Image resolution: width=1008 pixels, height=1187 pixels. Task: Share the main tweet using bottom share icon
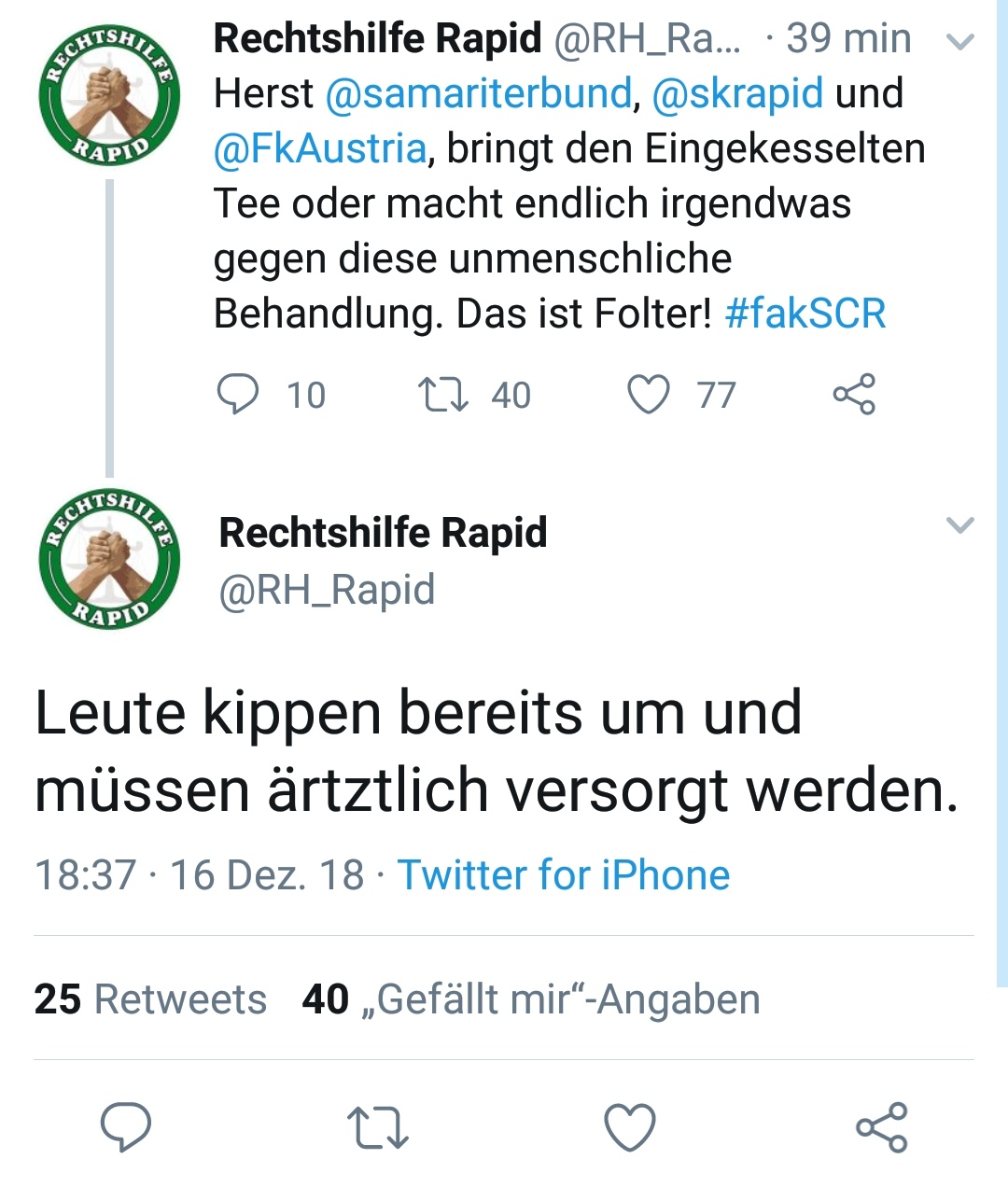click(882, 1126)
